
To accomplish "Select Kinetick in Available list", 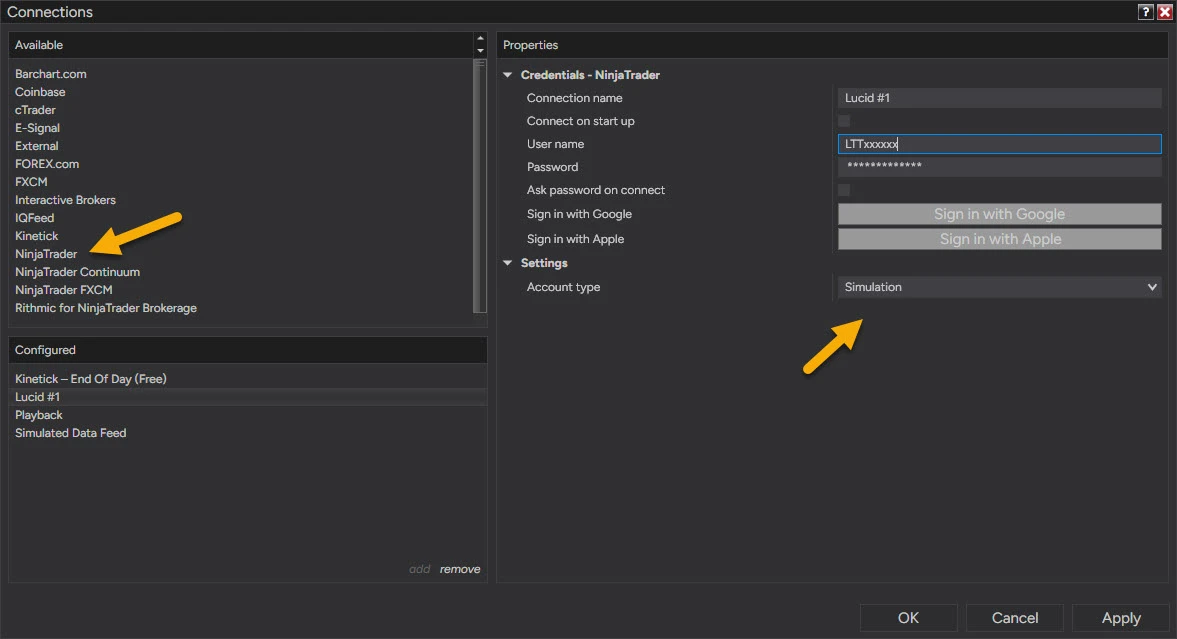I will 36,236.
